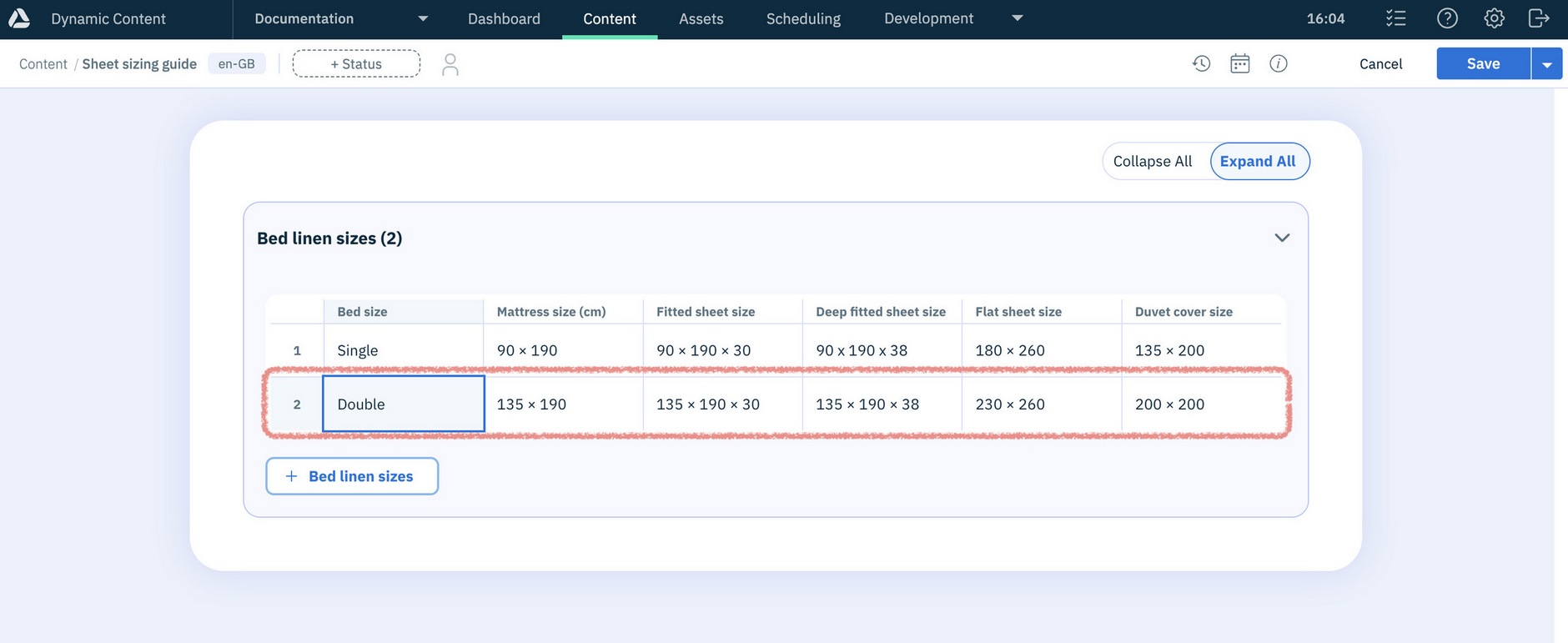Select the Double bed size cell
The image size is (1568, 643).
pos(404,404)
